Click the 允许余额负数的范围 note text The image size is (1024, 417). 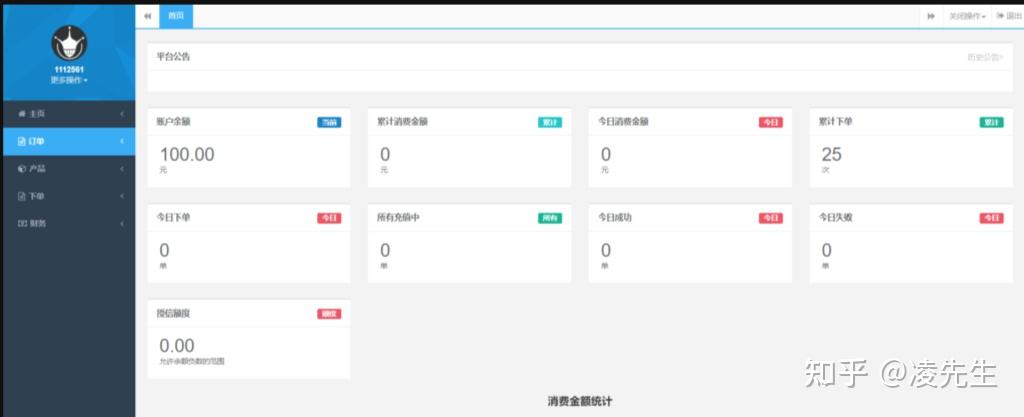tap(191, 361)
